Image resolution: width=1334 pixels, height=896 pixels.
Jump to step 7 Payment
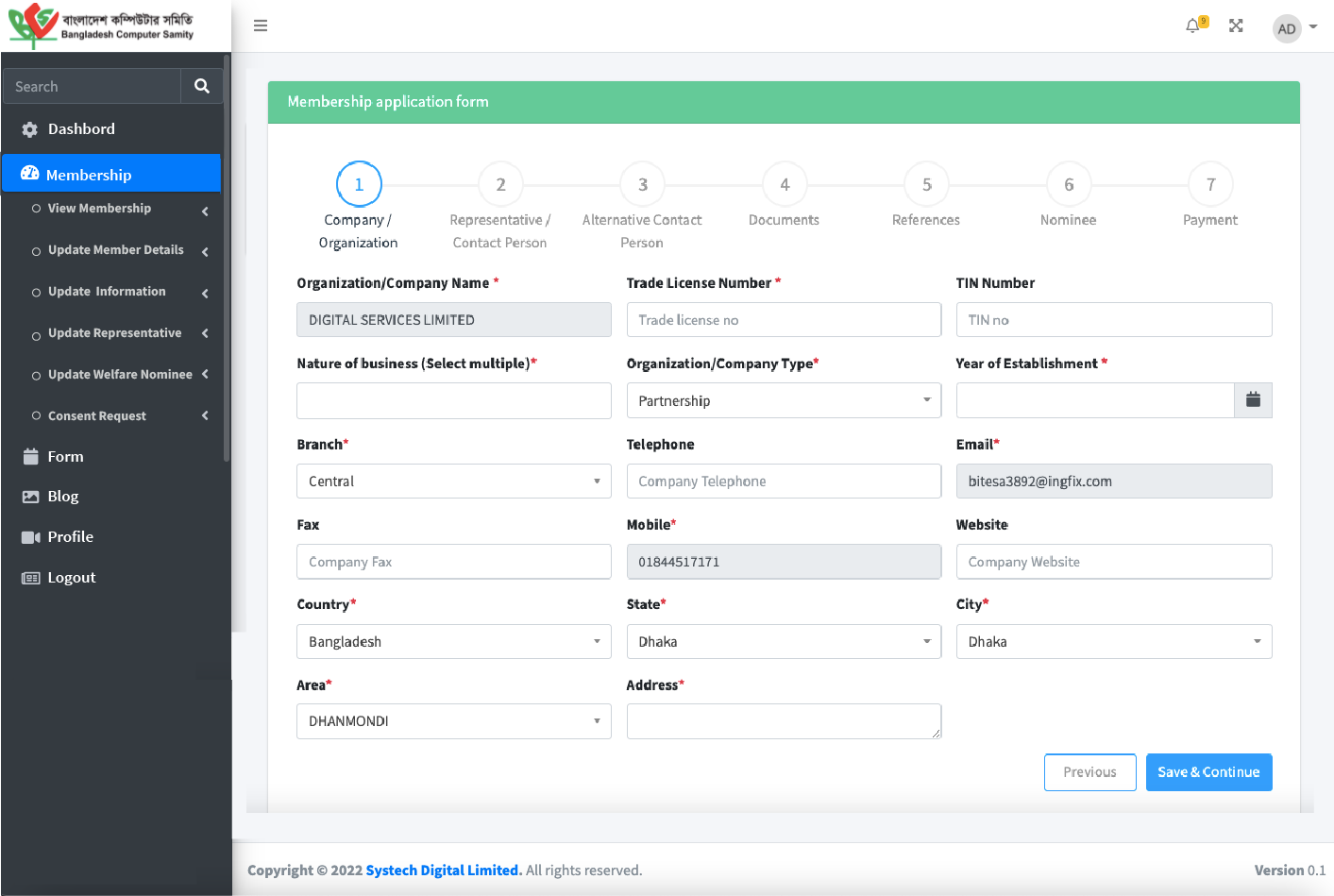coord(1210,185)
